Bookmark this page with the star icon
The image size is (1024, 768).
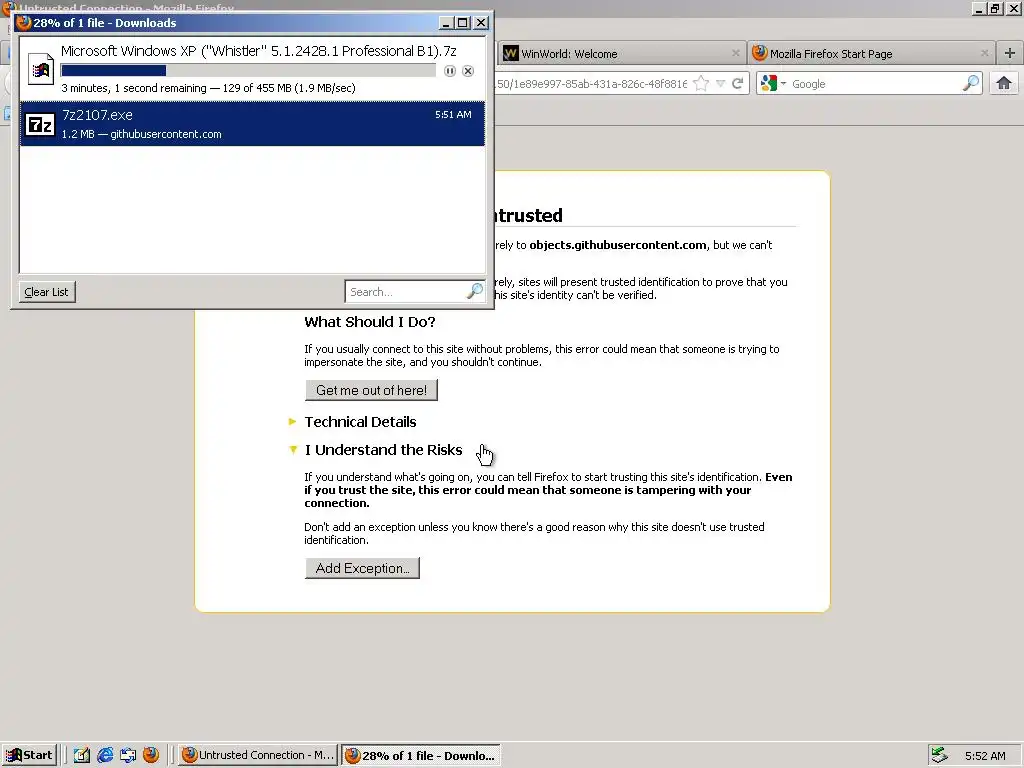click(701, 84)
